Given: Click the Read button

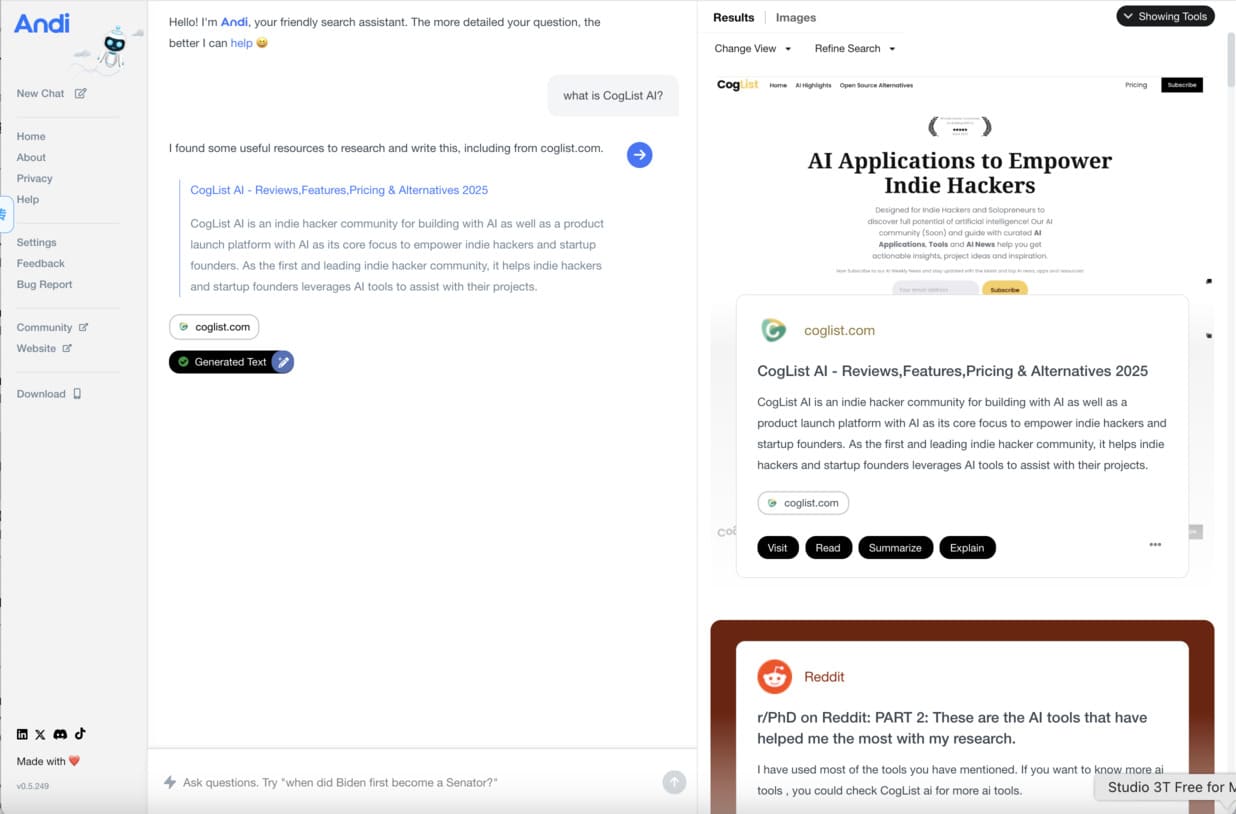Looking at the screenshot, I should click(828, 548).
